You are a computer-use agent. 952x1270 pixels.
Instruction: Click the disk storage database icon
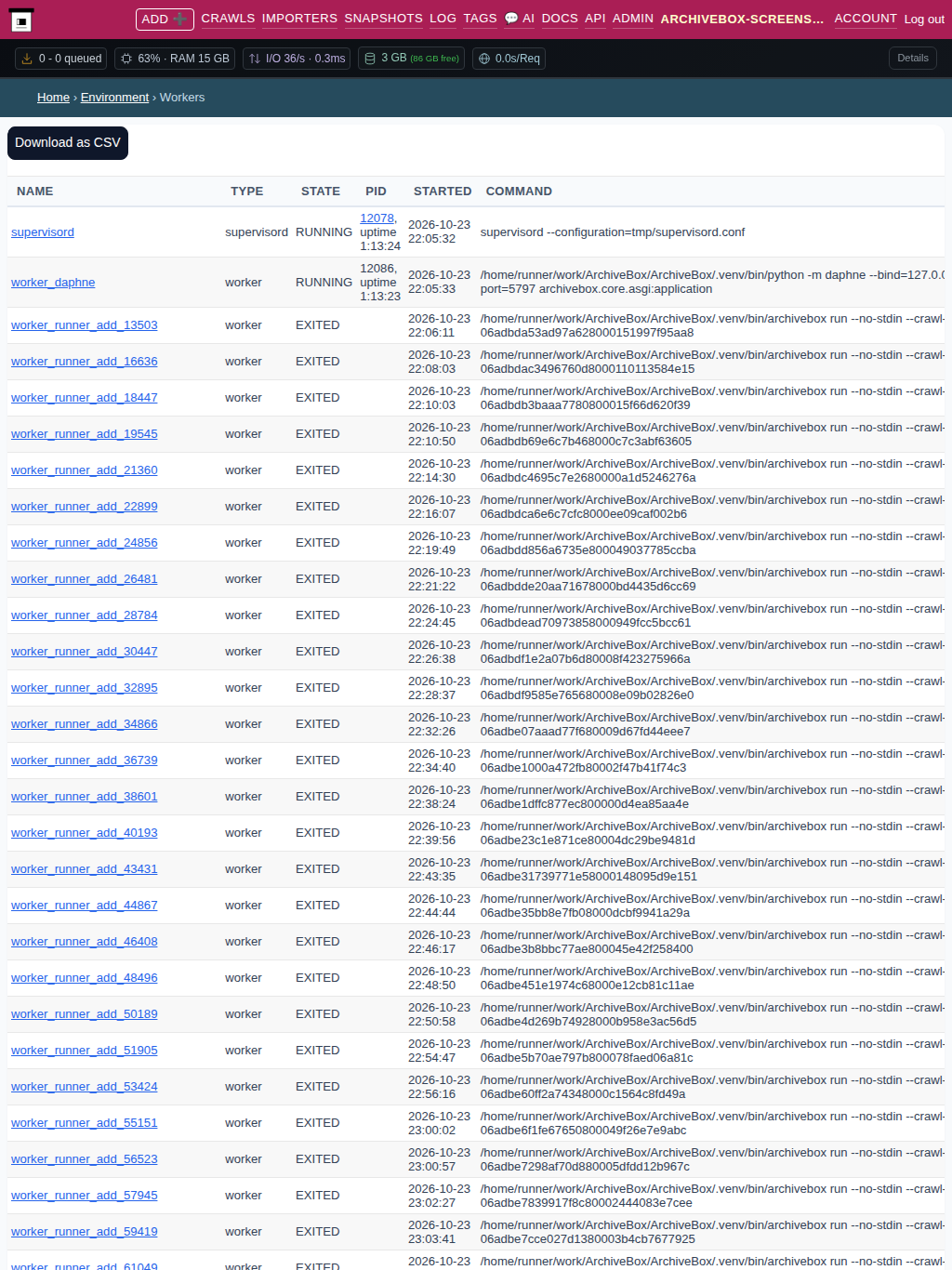[x=370, y=59]
